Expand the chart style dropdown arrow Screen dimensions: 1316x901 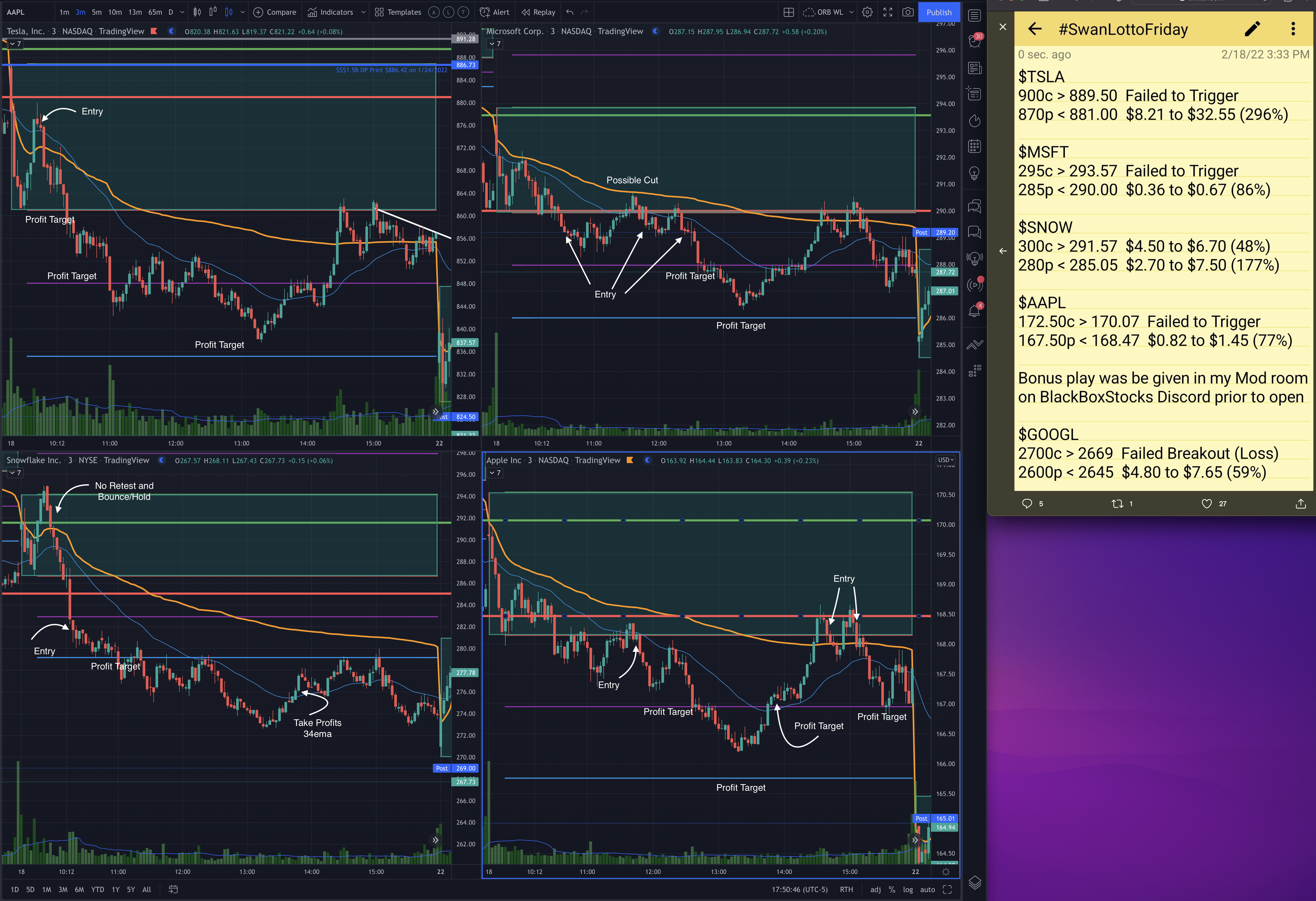tap(242, 12)
